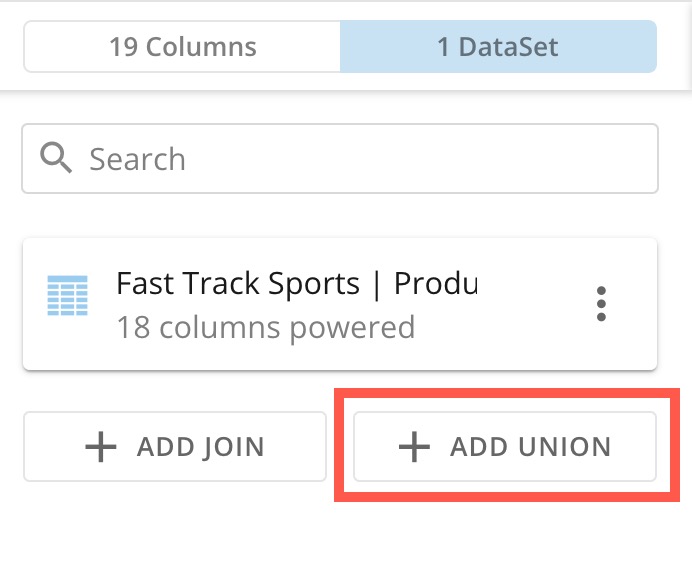Click the 'ADD UNION' text label
The image size is (692, 564).
(530, 447)
